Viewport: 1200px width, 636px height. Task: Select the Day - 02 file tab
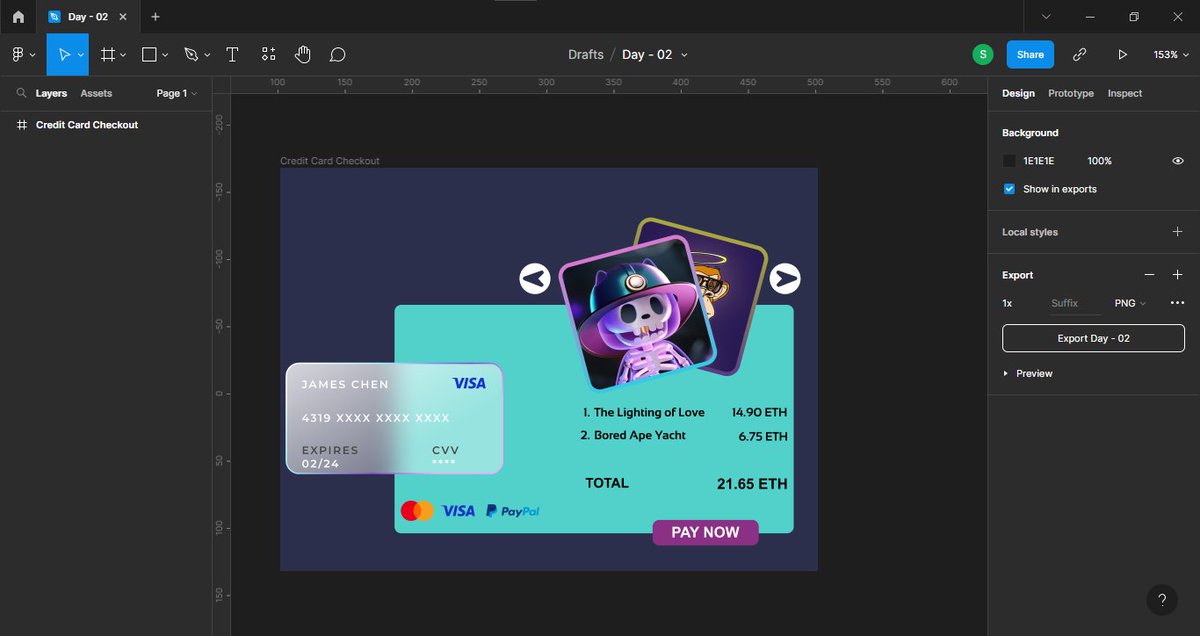88,17
